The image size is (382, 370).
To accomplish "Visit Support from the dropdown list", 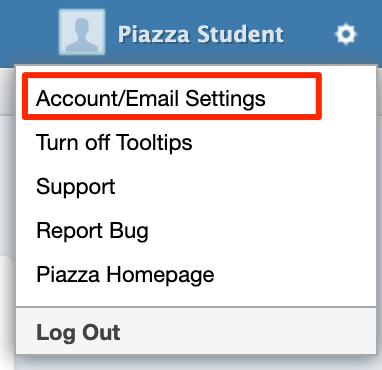I will click(76, 187).
